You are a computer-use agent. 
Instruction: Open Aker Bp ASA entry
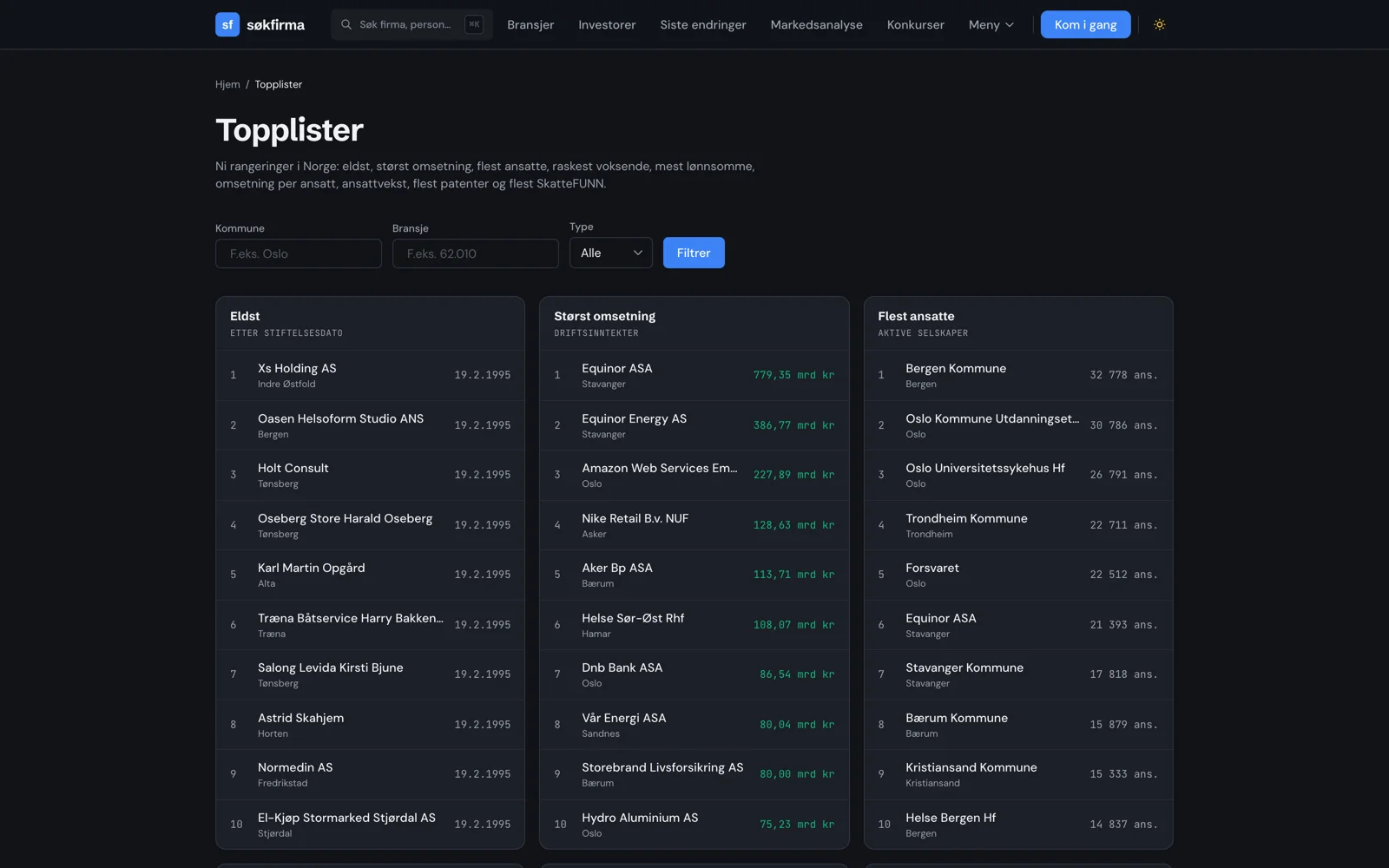point(694,575)
